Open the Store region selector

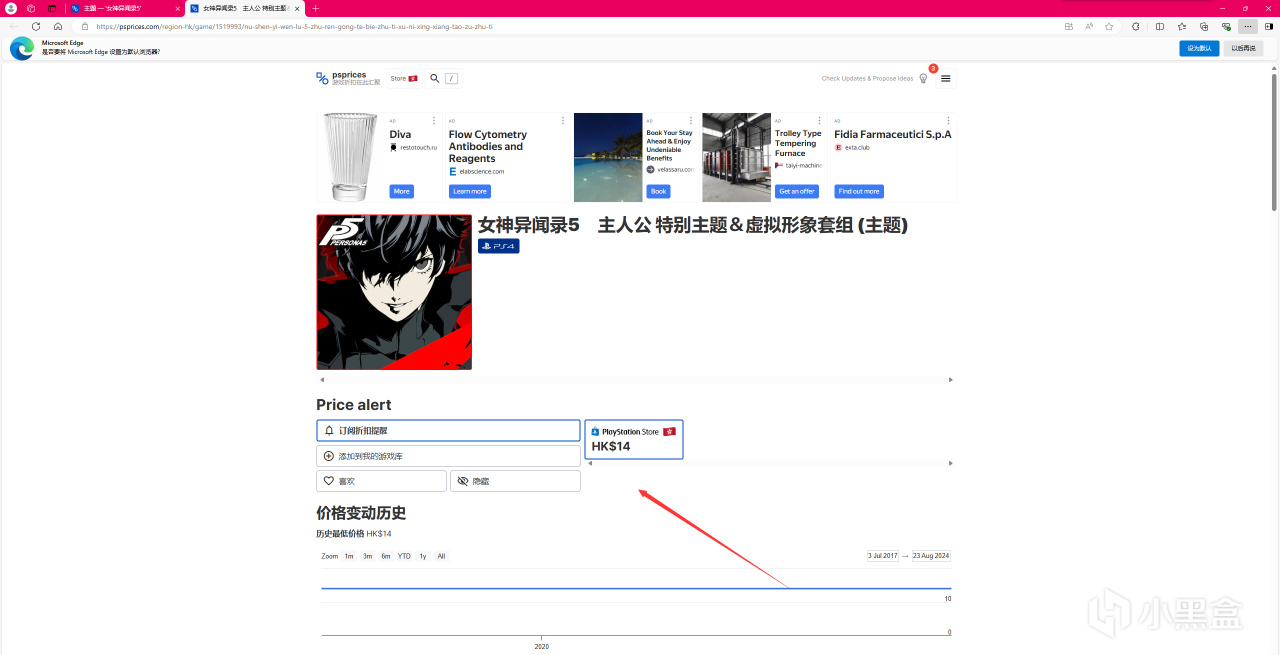tap(404, 78)
